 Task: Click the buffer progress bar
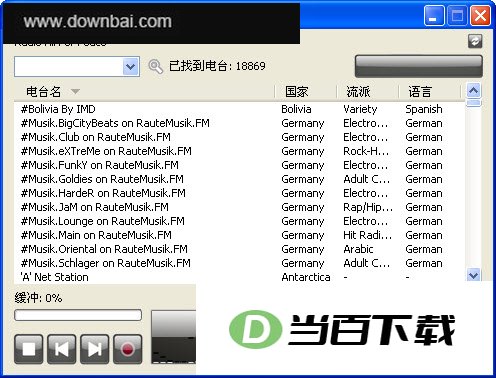pos(78,315)
